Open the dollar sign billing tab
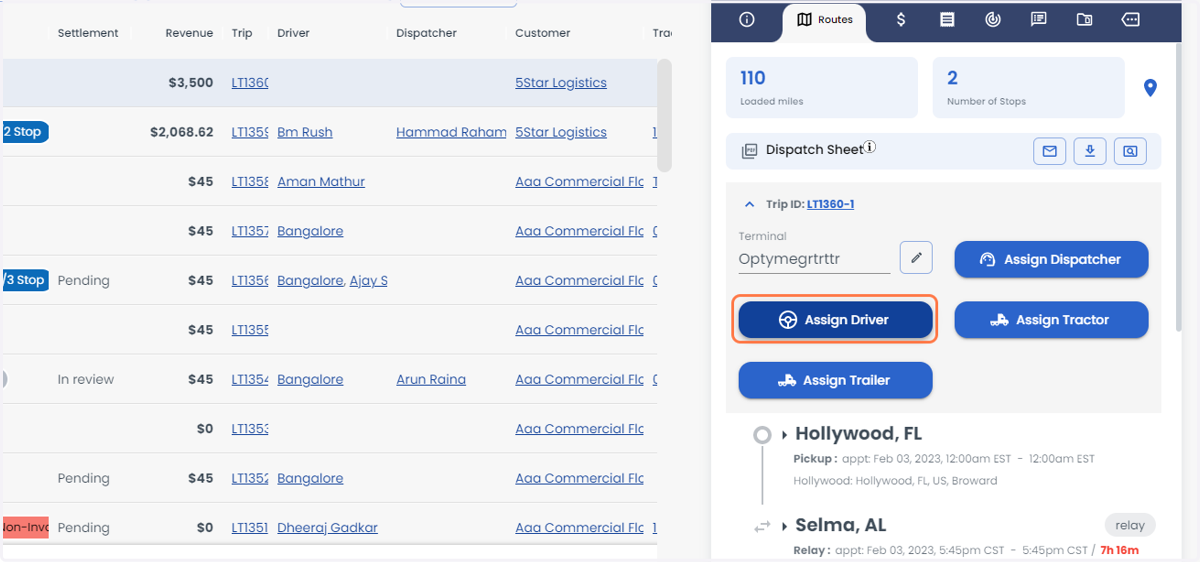The width and height of the screenshot is (1200, 562). 901,19
